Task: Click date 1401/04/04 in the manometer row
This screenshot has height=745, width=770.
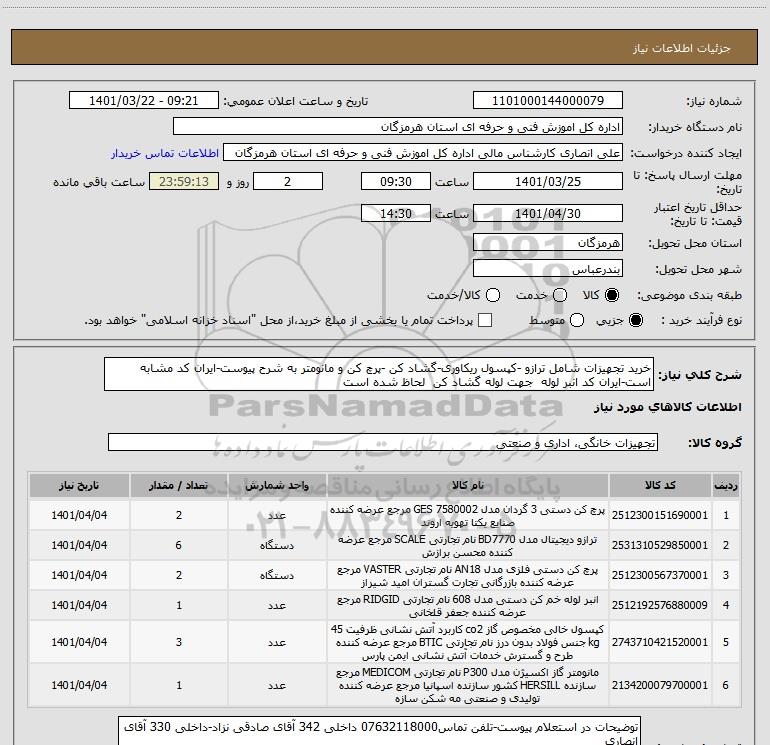Action: point(79,685)
